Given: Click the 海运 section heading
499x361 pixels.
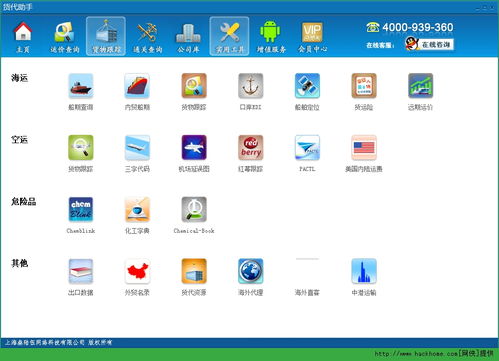Looking at the screenshot, I should pos(19,78).
